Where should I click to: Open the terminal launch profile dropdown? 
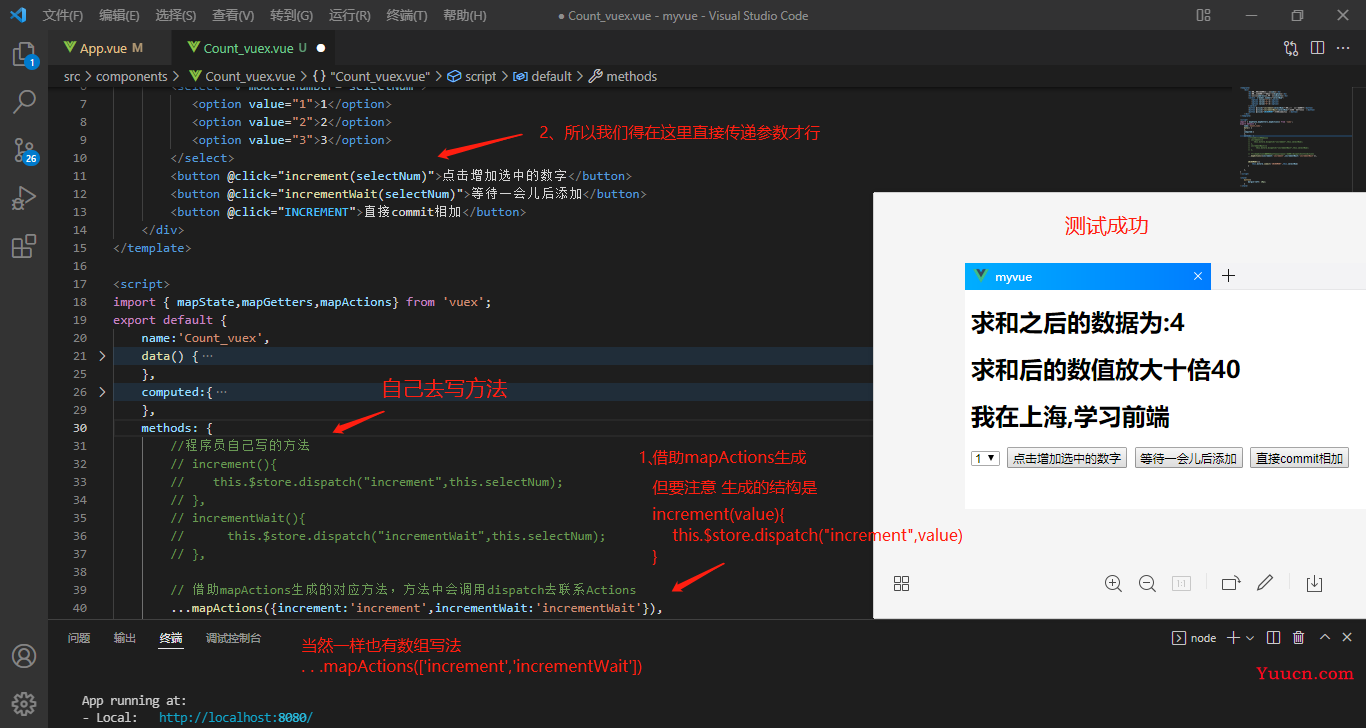tap(1250, 638)
